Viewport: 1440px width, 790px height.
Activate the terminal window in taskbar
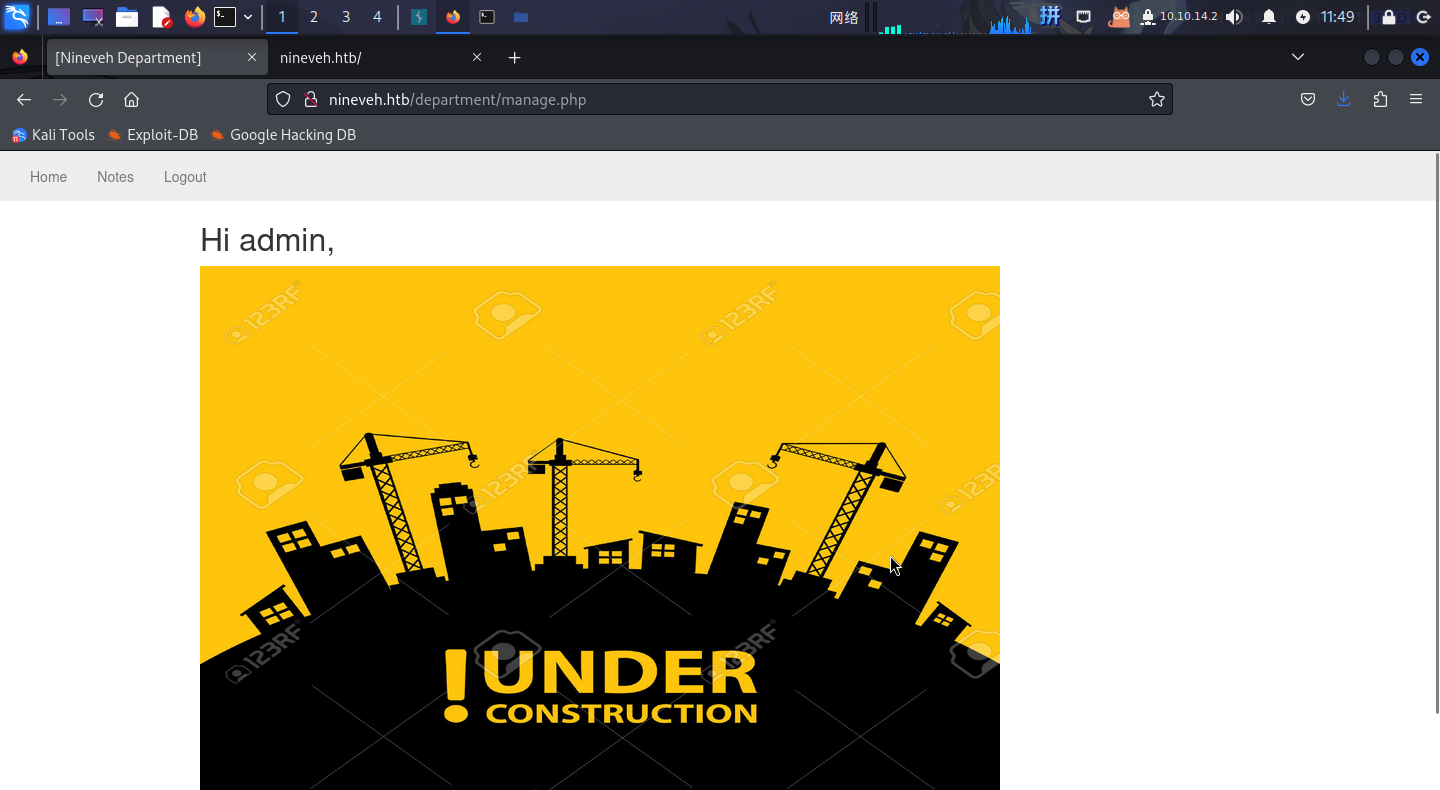(x=487, y=17)
